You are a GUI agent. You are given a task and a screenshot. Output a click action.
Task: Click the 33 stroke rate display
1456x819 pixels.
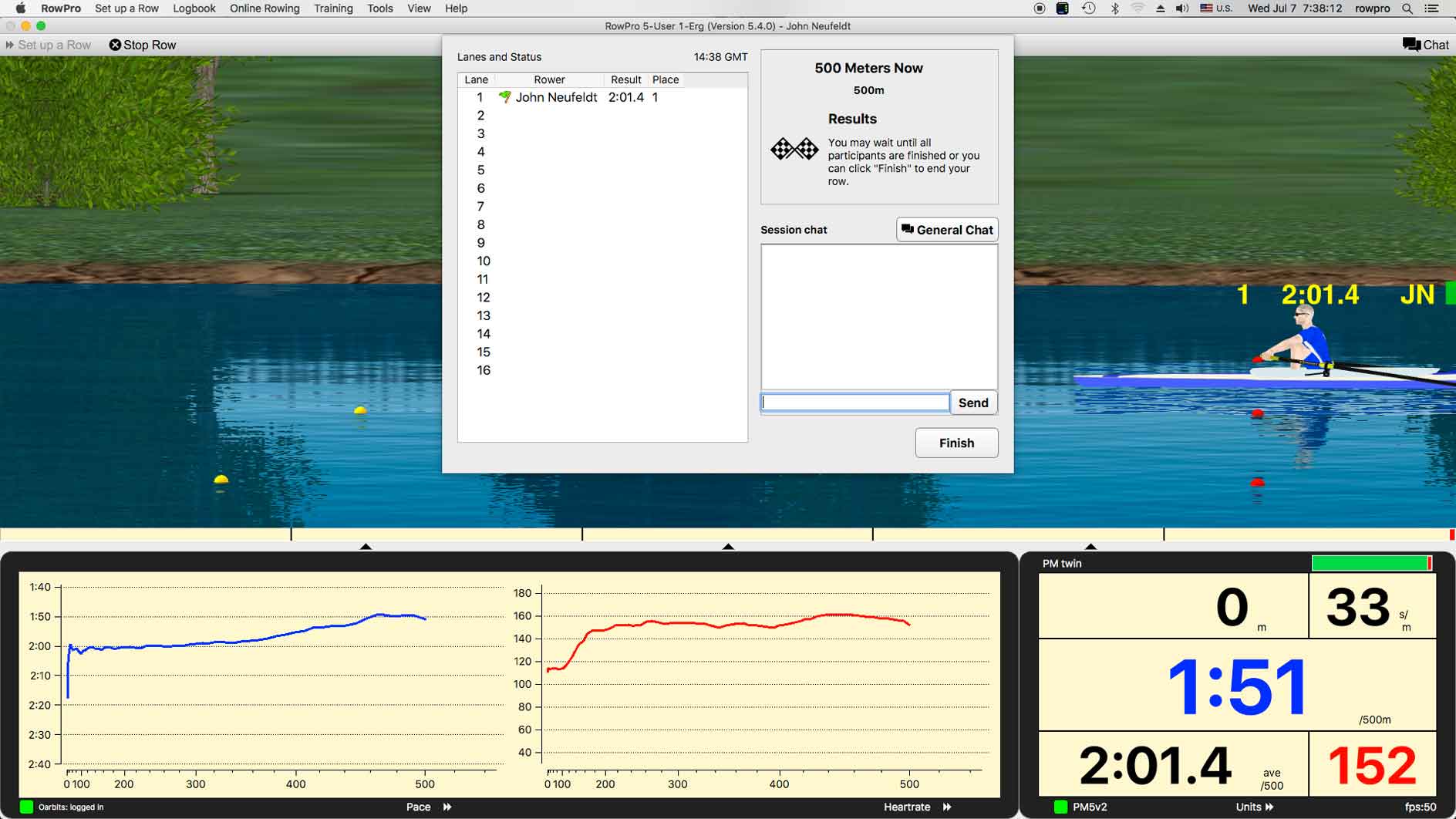coord(1357,607)
